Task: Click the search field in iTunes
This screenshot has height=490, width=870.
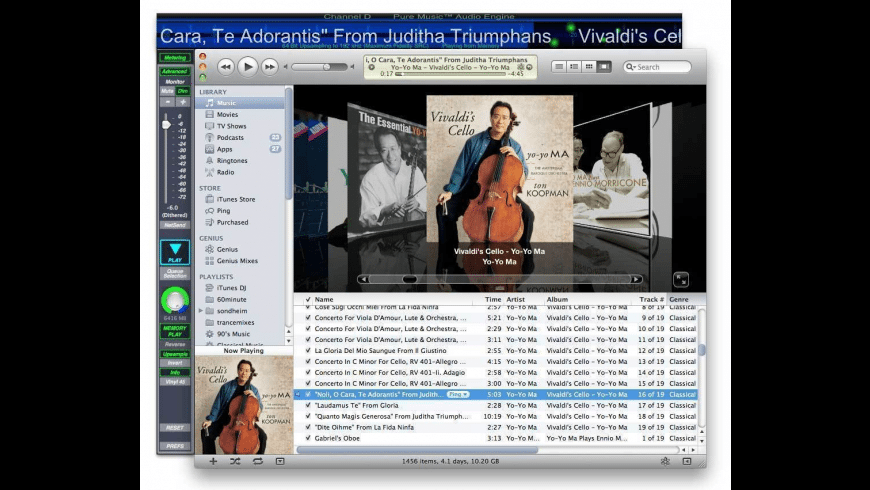Action: click(x=657, y=67)
